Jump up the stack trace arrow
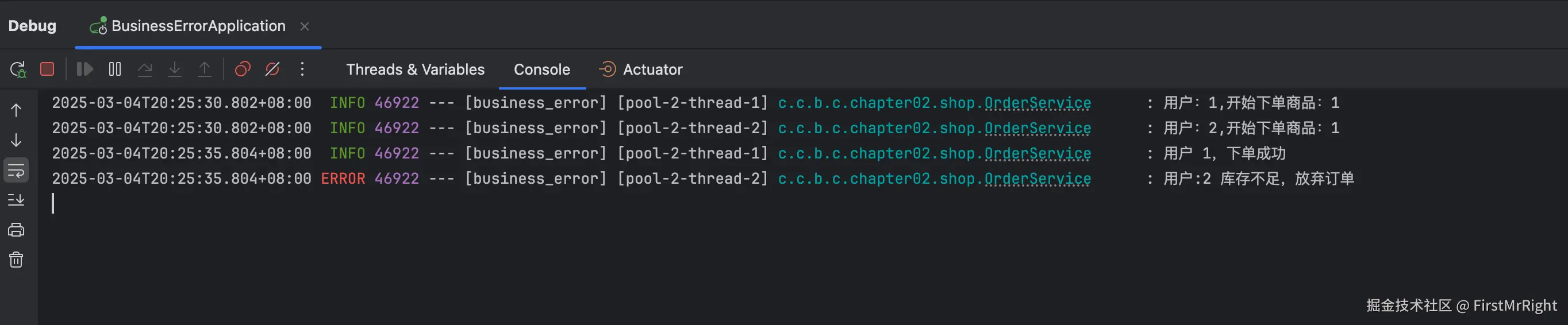This screenshot has height=325, width=1568. (17, 110)
